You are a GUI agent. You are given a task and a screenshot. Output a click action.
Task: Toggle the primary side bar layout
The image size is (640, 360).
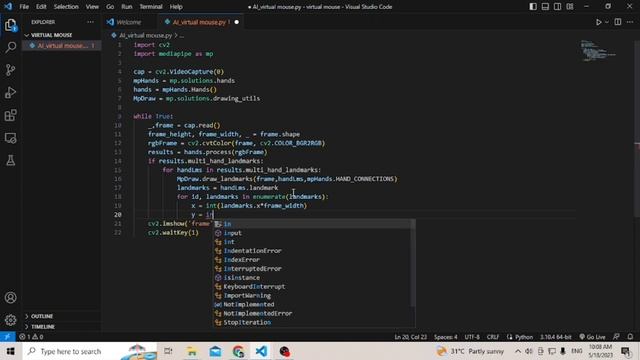[533, 7]
